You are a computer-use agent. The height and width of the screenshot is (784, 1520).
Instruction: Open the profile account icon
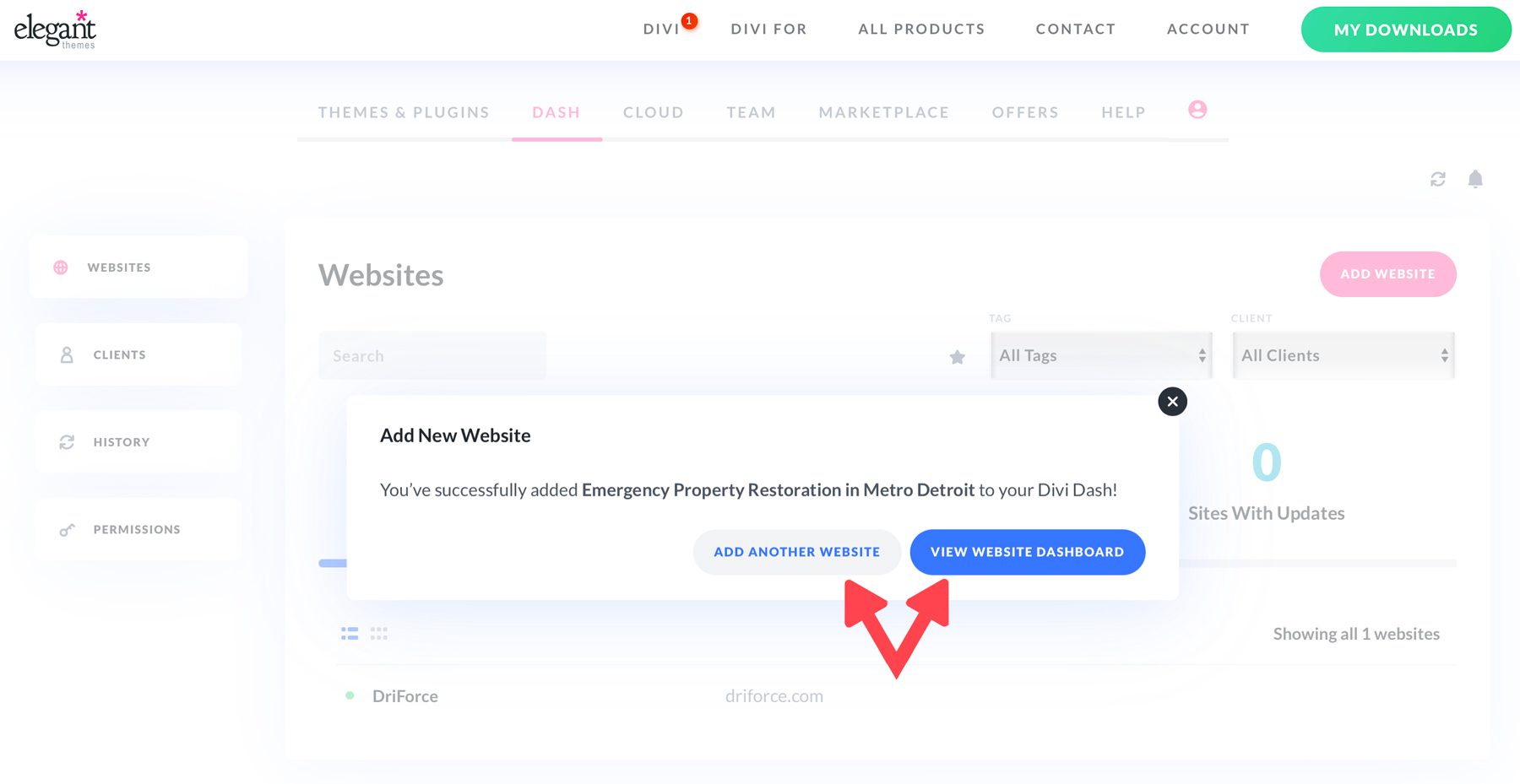(x=1197, y=109)
